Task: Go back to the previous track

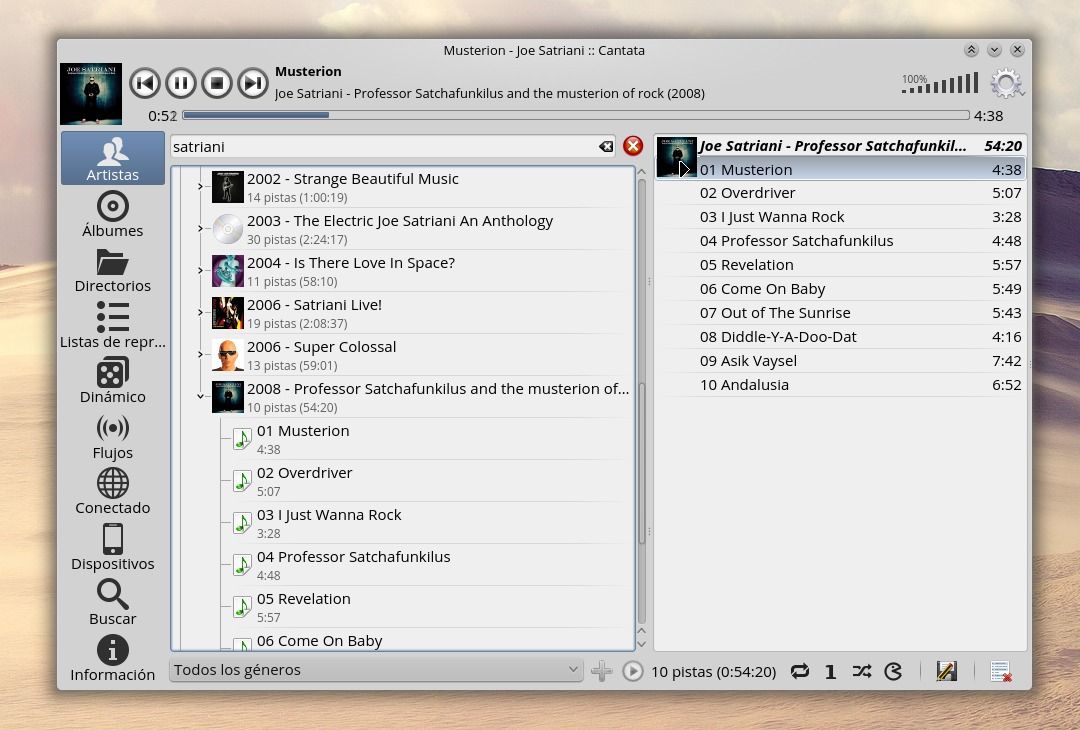Action: (144, 83)
